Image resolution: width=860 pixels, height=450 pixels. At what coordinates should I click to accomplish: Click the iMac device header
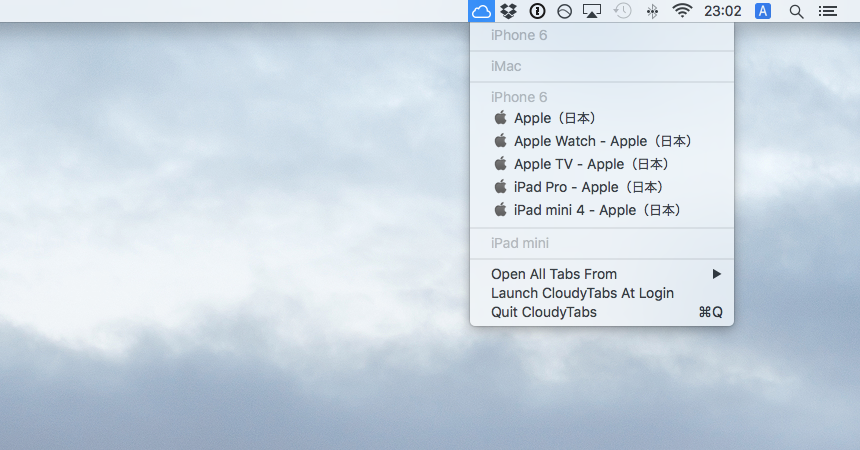tap(506, 66)
